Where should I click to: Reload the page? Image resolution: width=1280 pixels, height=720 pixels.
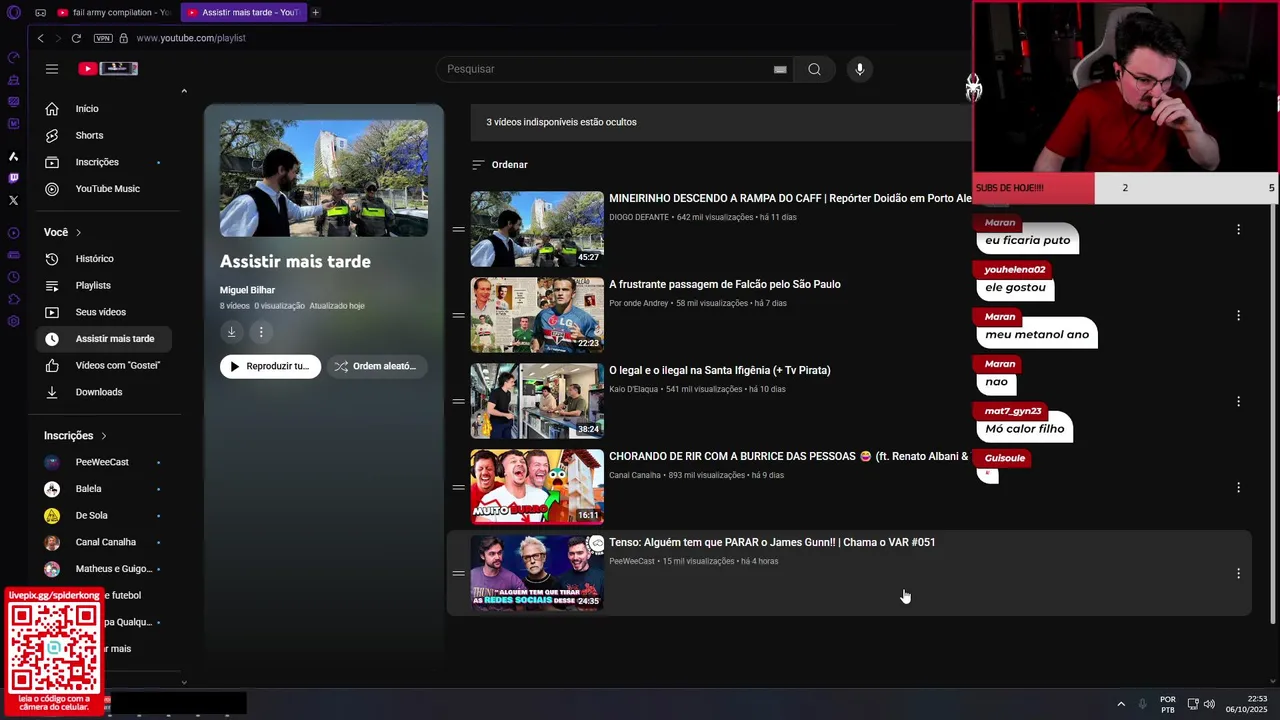click(x=76, y=38)
